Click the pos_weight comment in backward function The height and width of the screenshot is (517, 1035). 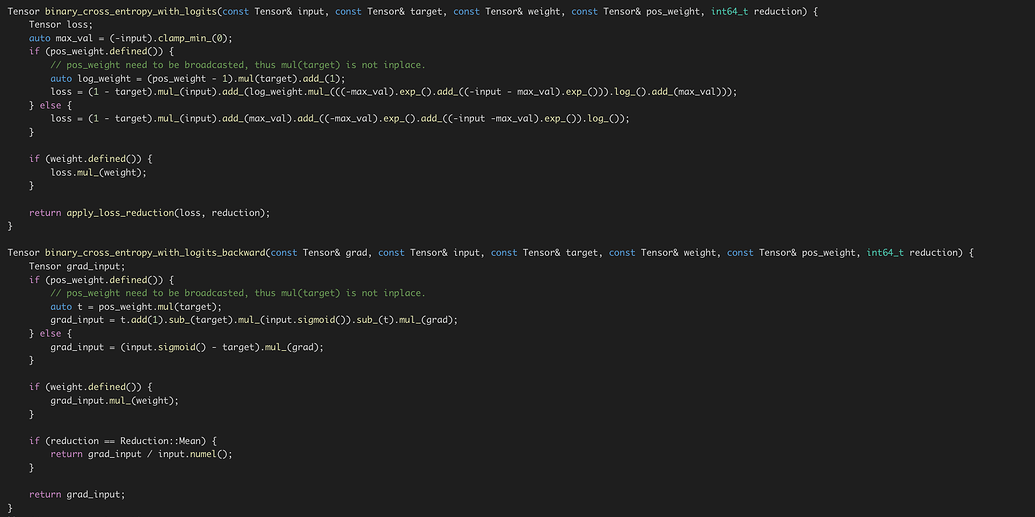click(238, 293)
